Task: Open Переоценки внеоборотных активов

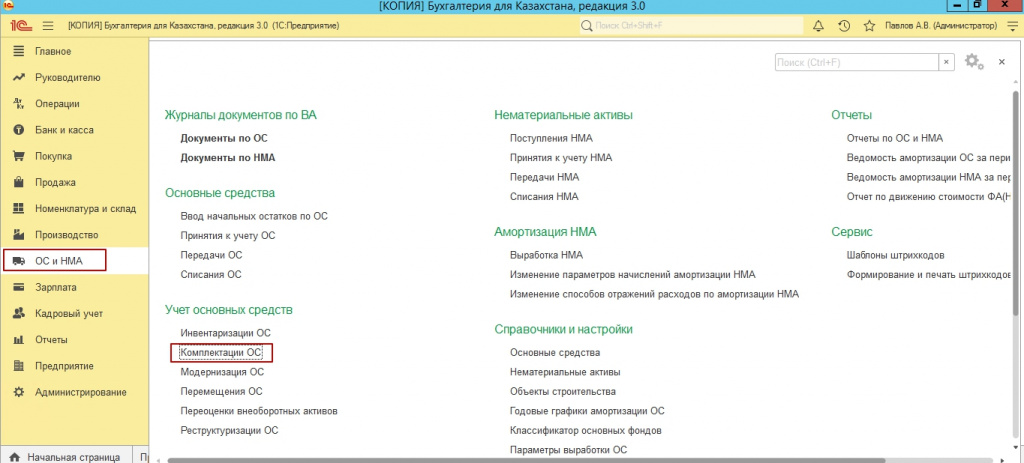Action: pyautogui.click(x=259, y=411)
